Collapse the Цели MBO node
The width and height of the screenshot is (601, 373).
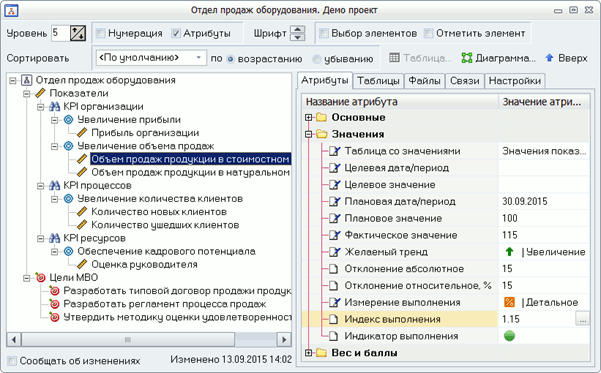coord(26,278)
